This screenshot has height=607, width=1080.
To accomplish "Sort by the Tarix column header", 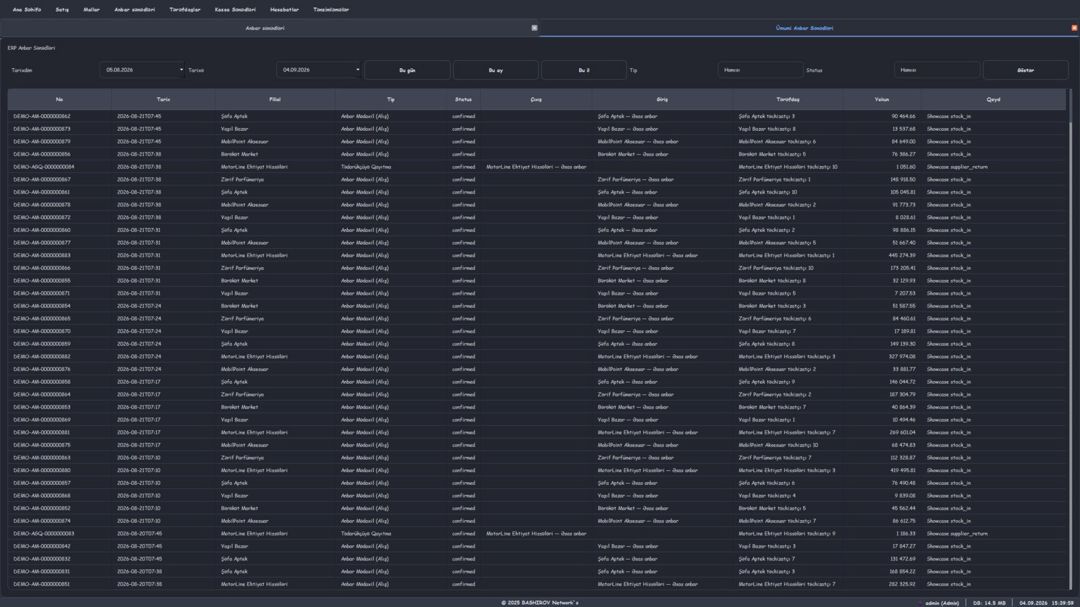I will click(x=163, y=99).
